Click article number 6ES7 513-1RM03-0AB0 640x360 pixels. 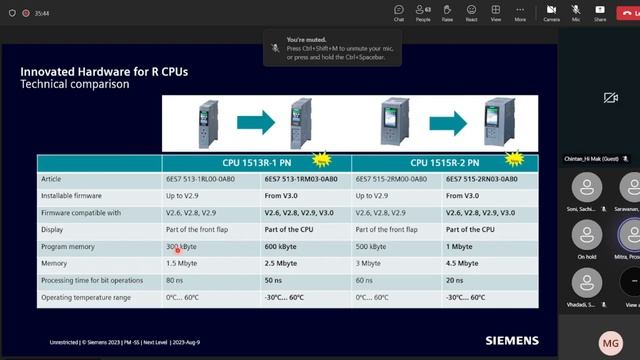click(301, 179)
